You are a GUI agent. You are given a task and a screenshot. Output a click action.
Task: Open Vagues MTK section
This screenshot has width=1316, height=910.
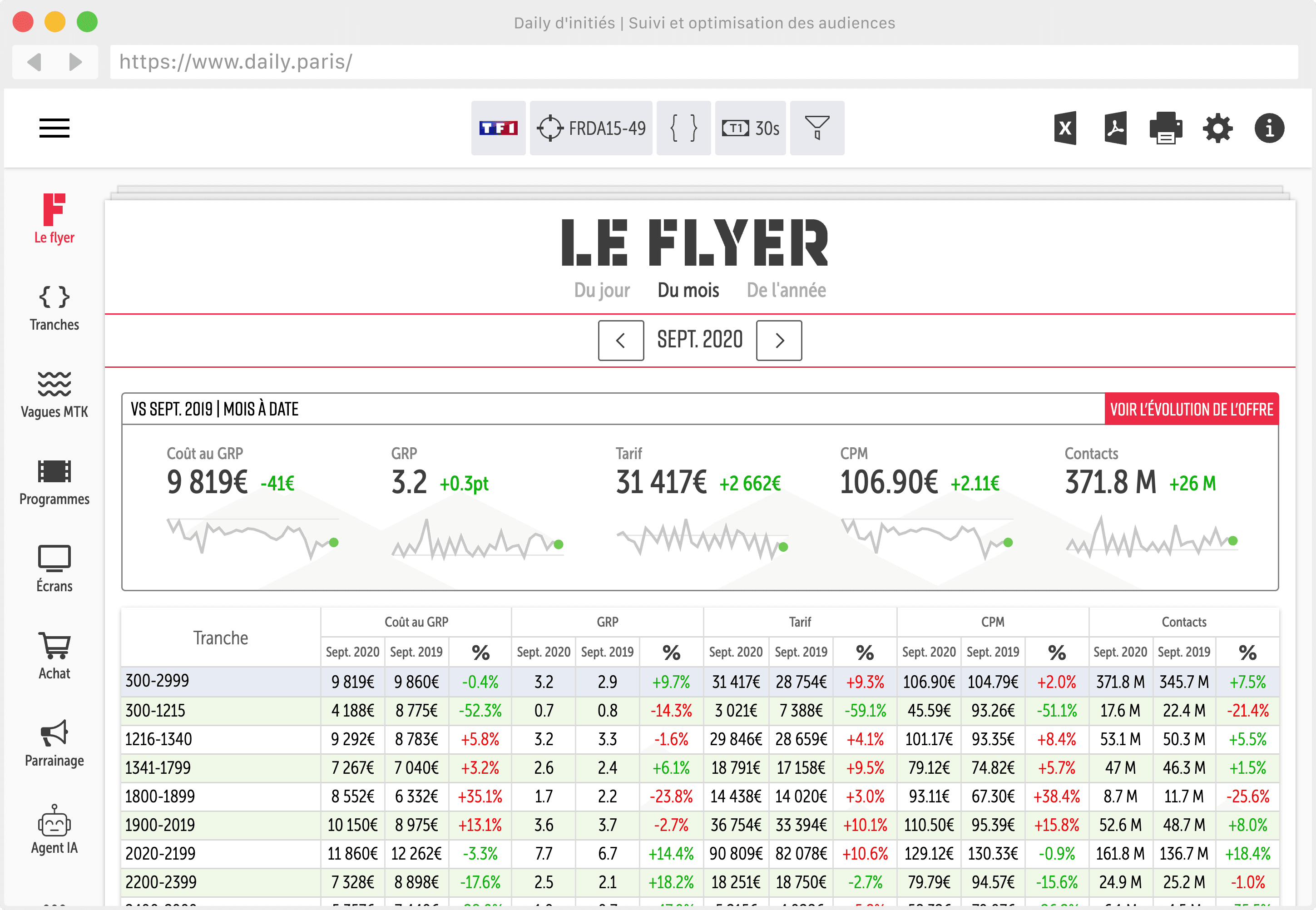(x=54, y=395)
